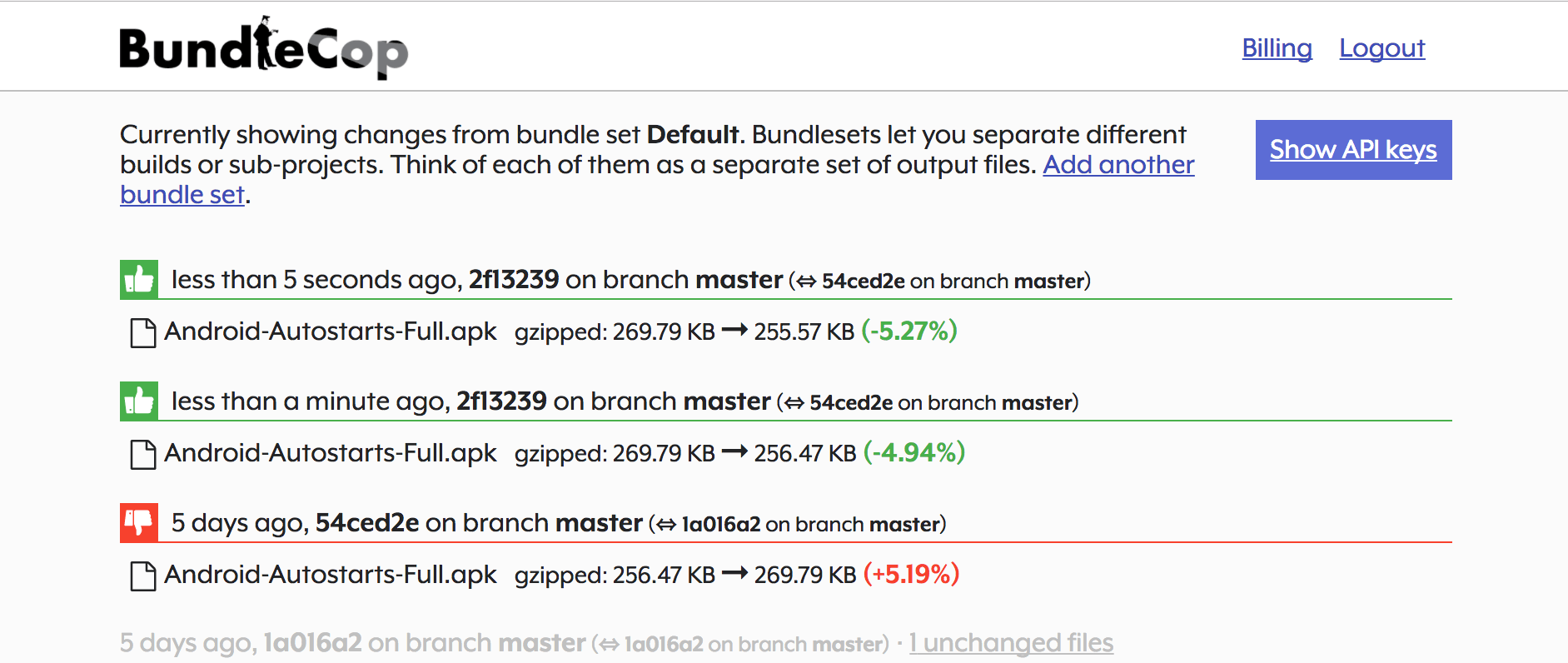This screenshot has width=1568, height=663.
Task: Click Android-Autostarts-Full.apk in the +5.19% row
Action: (x=331, y=575)
